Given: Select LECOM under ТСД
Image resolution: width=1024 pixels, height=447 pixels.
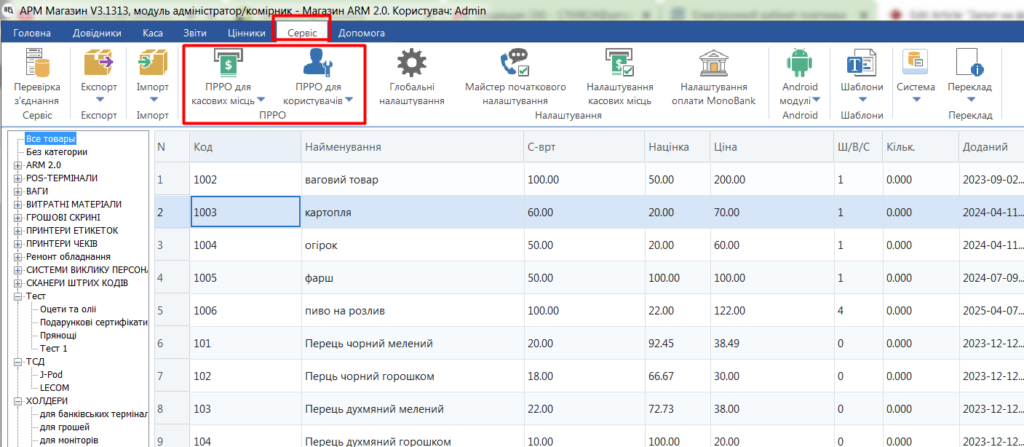Looking at the screenshot, I should [x=54, y=388].
